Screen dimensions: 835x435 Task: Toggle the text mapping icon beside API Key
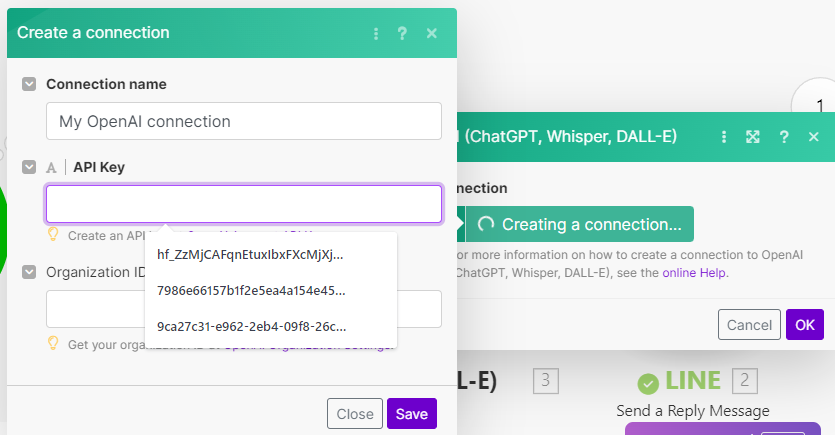(51, 168)
